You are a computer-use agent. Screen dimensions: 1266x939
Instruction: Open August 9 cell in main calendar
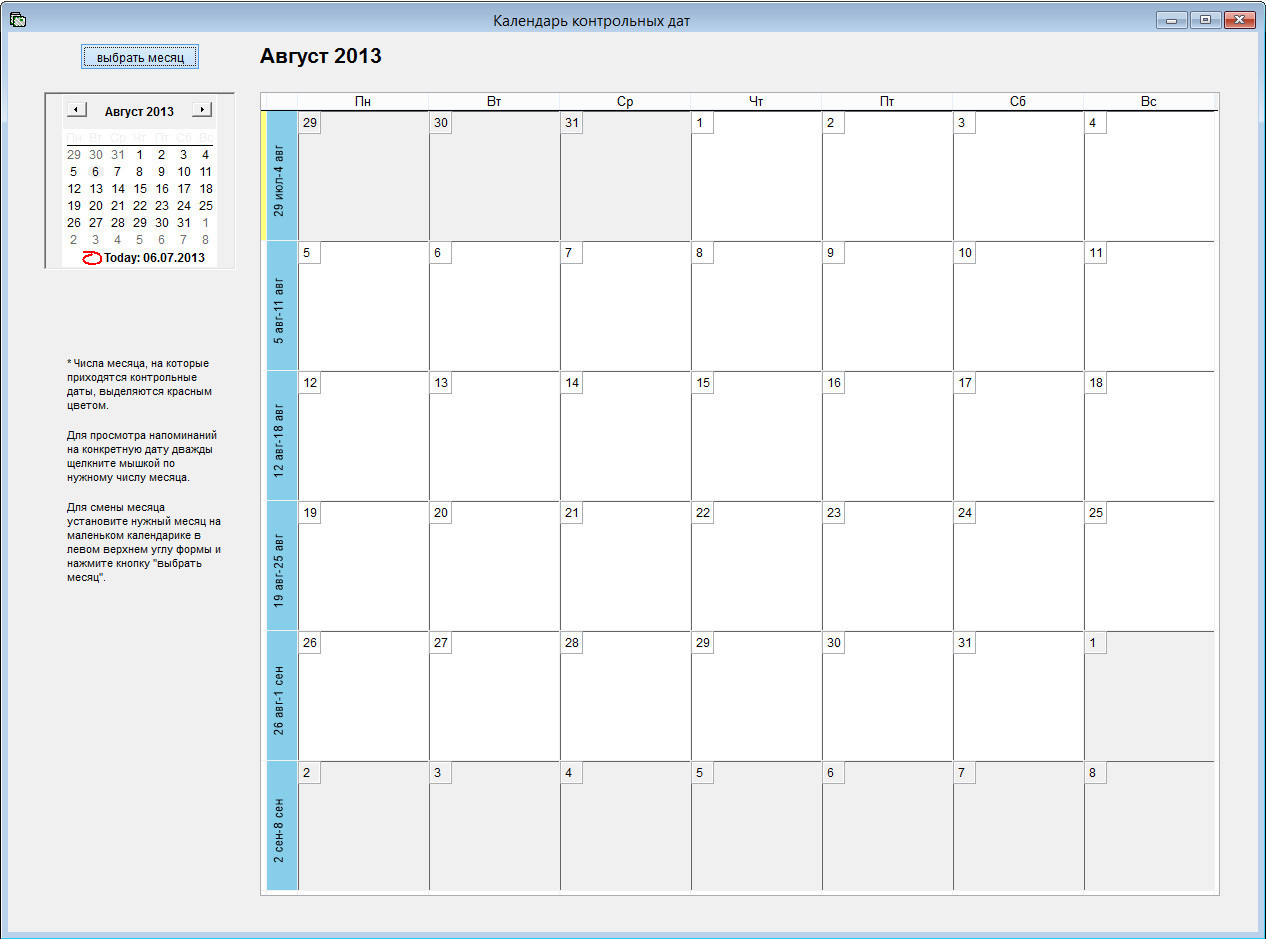coord(887,306)
